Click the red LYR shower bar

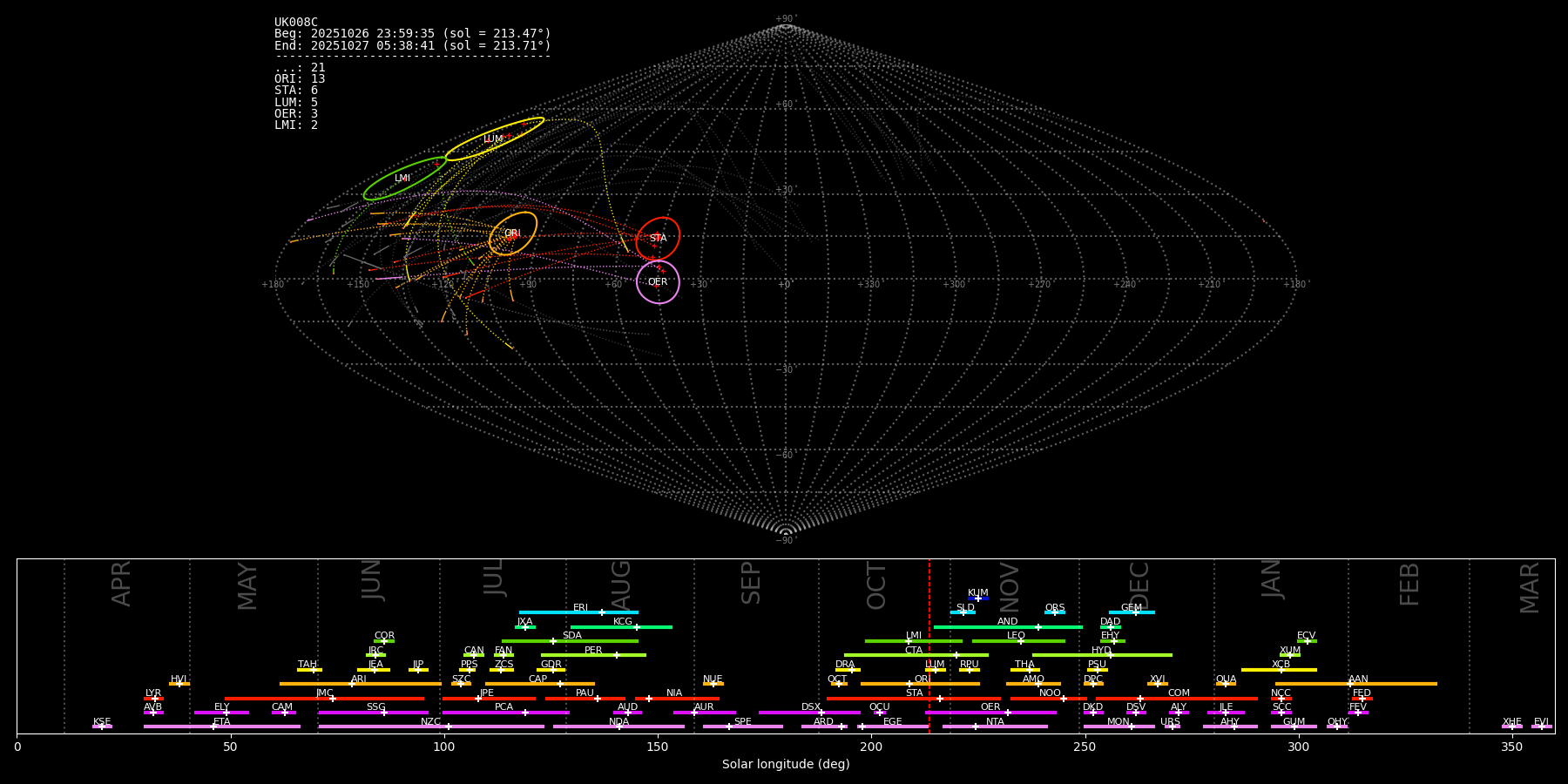pyautogui.click(x=153, y=699)
